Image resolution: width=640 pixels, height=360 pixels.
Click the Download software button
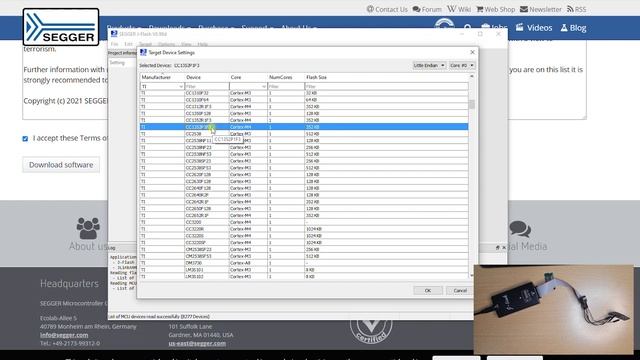coord(61,165)
